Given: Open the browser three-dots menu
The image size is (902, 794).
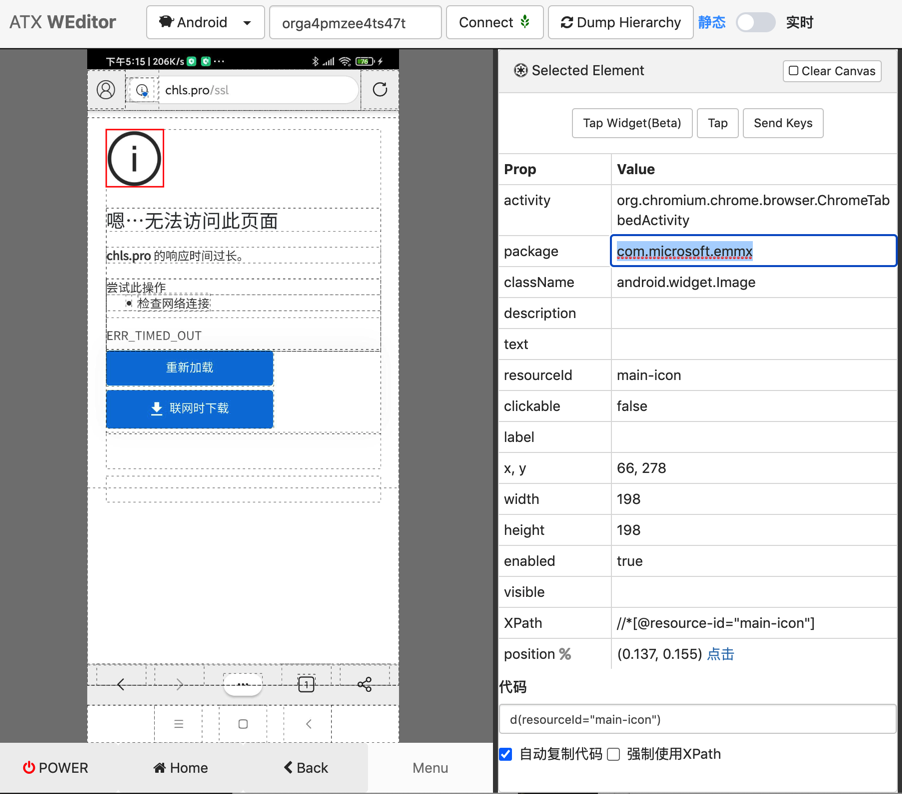Looking at the screenshot, I should [x=243, y=684].
